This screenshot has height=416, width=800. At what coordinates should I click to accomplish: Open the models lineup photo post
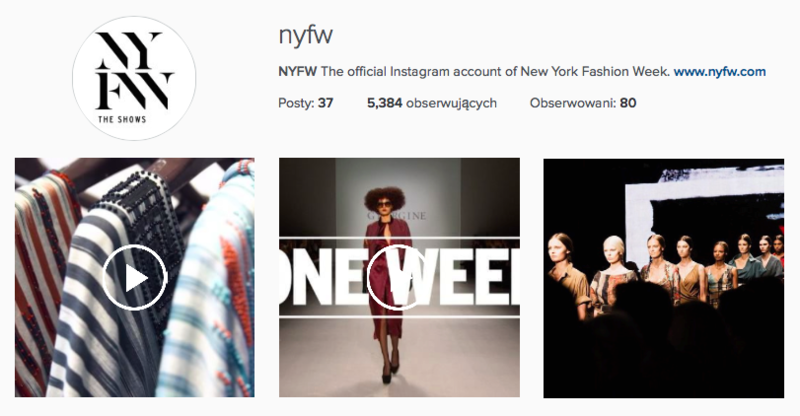663,278
